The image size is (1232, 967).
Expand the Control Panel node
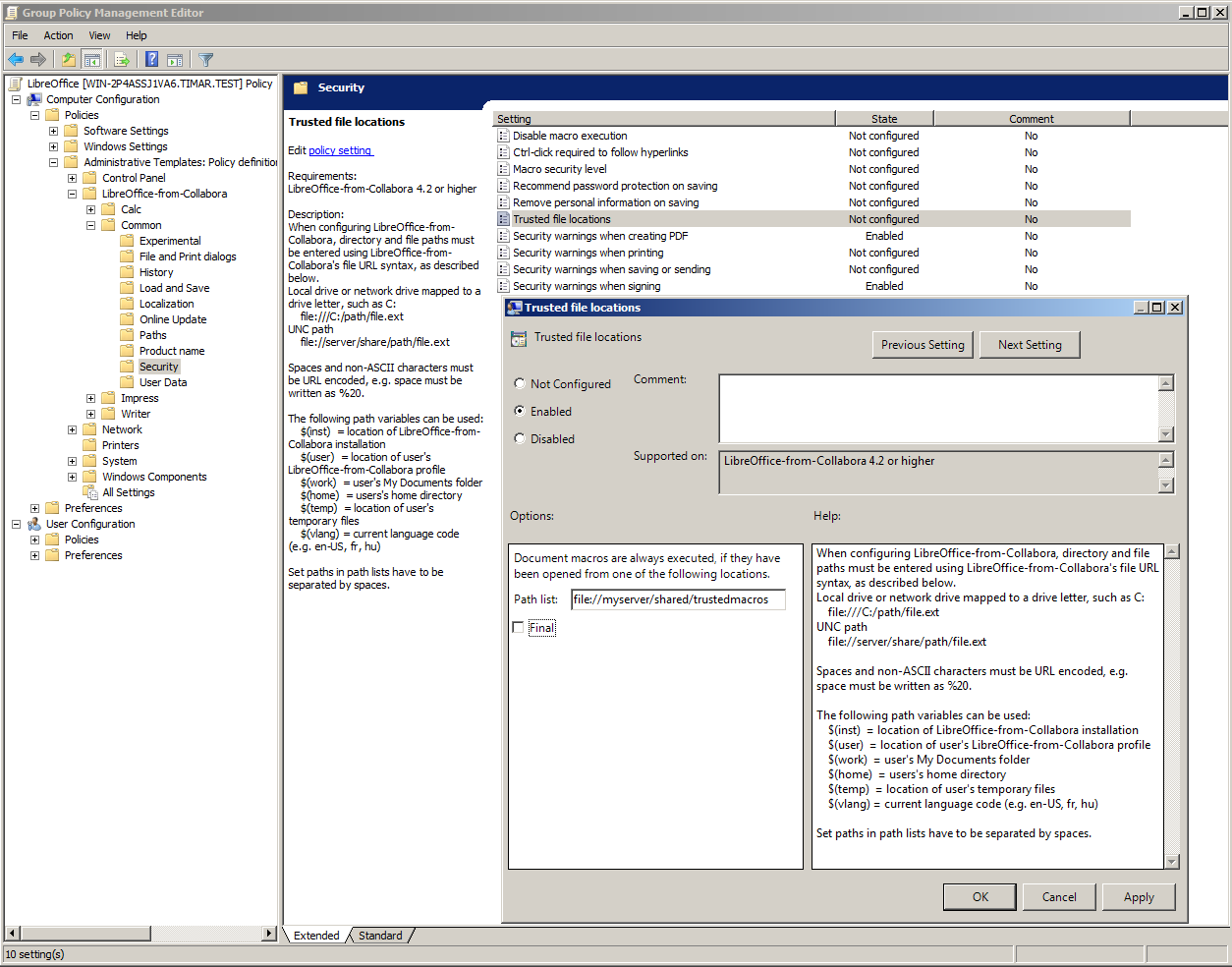[x=72, y=178]
